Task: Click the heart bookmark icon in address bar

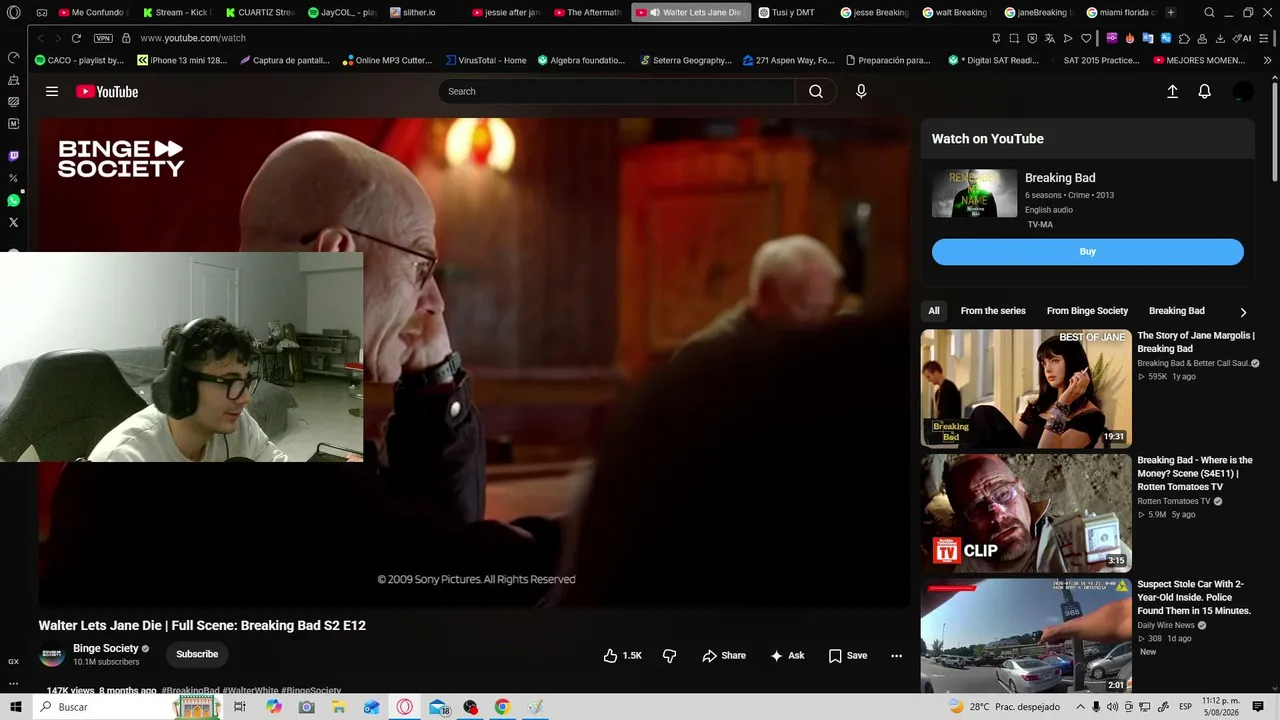Action: [x=1086, y=38]
